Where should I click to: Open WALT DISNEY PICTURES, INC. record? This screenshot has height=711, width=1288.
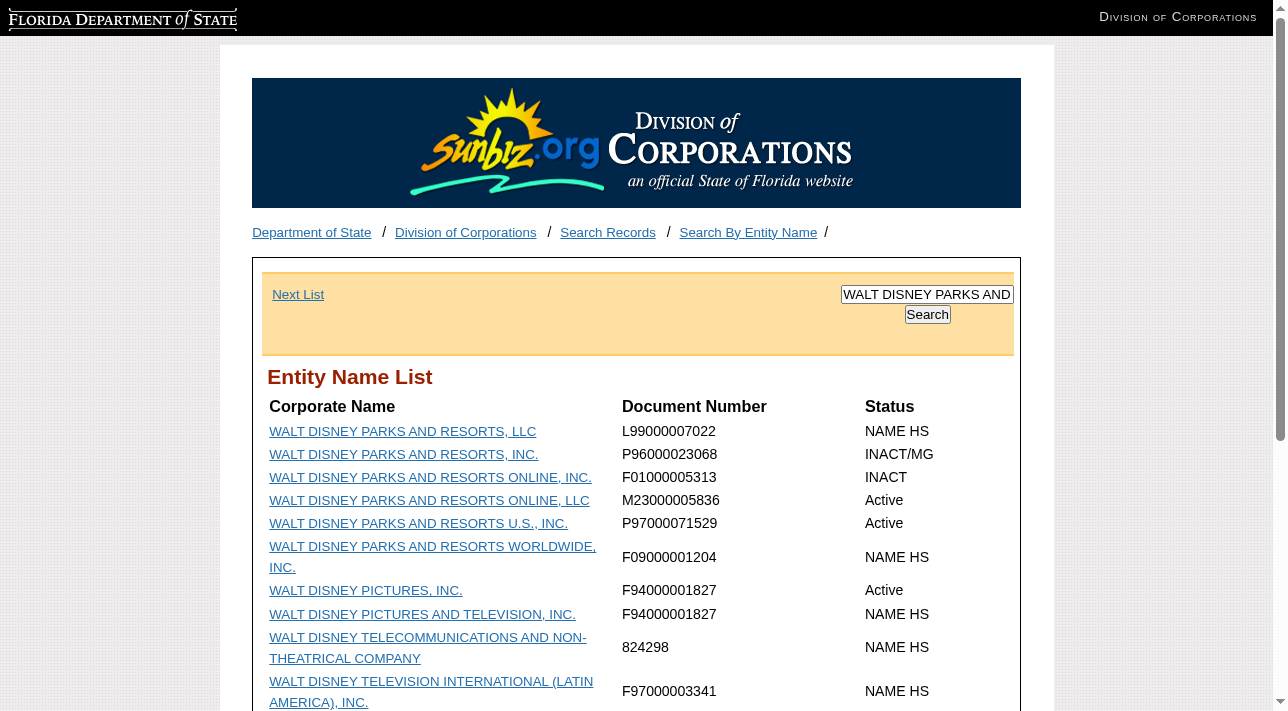[x=365, y=591]
